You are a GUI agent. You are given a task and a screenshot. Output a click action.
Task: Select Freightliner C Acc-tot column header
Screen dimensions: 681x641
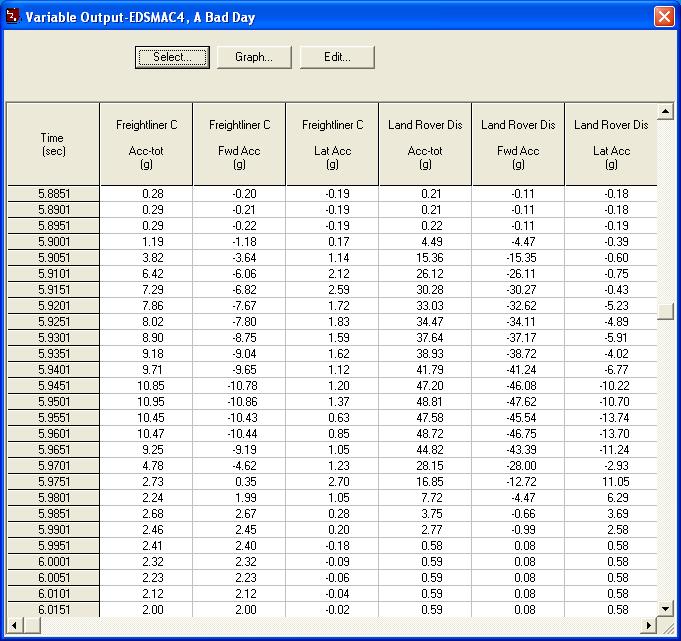[x=146, y=144]
